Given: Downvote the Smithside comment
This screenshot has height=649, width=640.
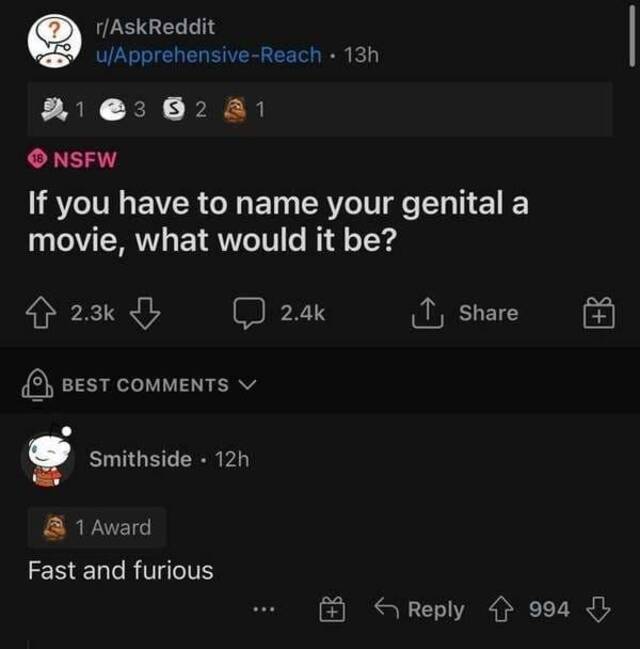Looking at the screenshot, I should [597, 609].
